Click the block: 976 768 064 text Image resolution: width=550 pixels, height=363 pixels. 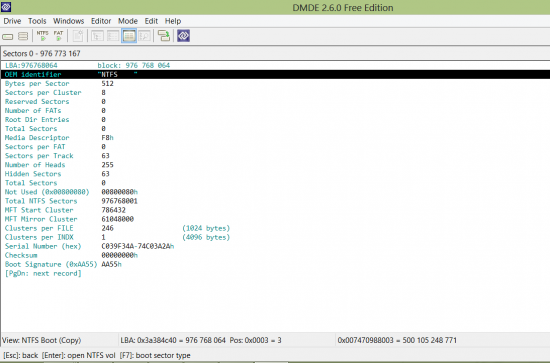[x=134, y=66]
